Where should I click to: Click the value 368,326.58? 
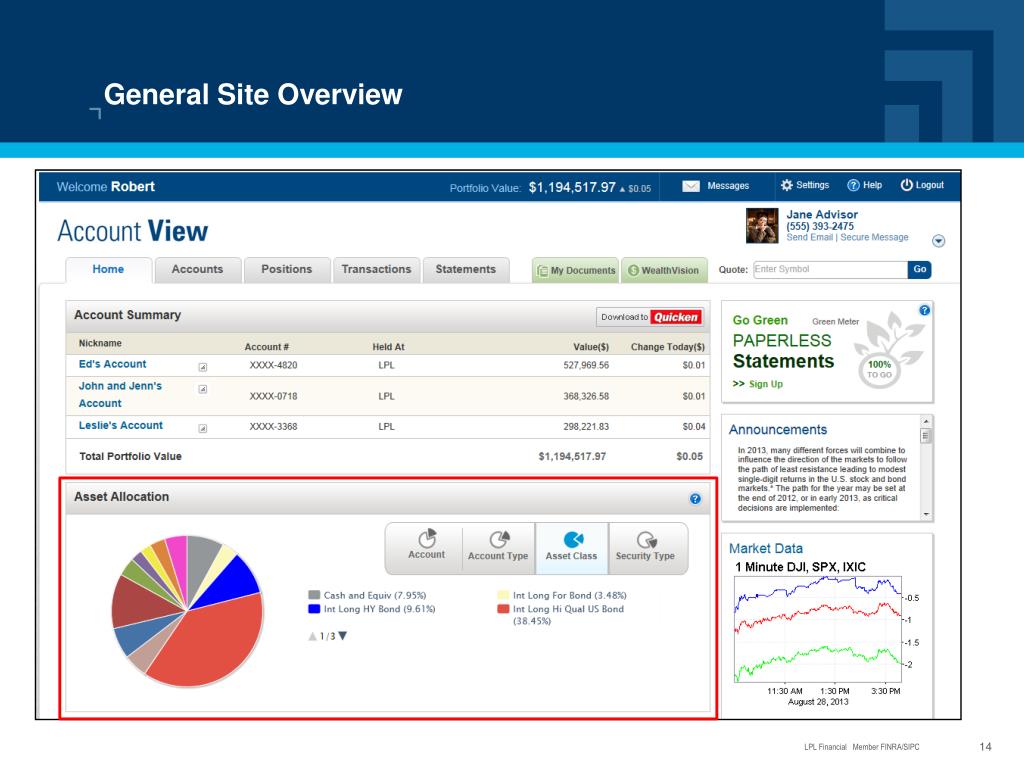click(586, 396)
